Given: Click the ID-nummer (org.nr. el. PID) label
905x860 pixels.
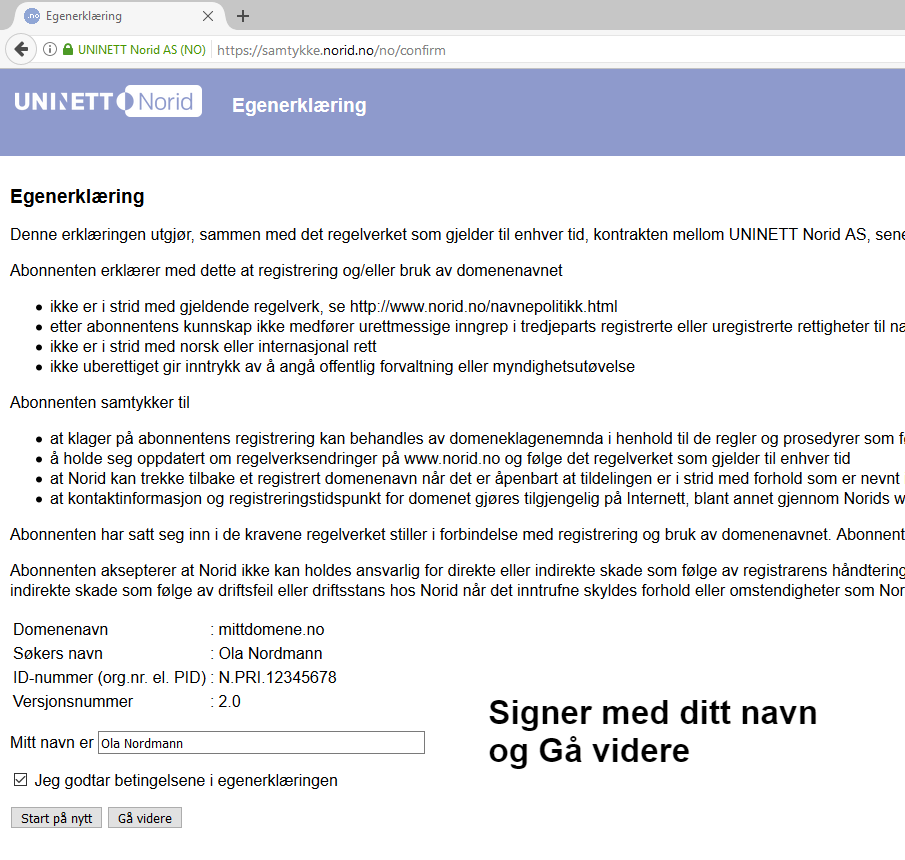Looking at the screenshot, I should (110, 677).
